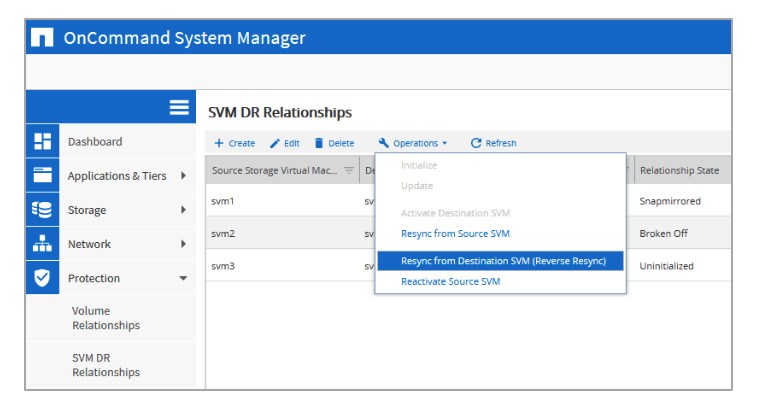Filter the Source Storage Virtual Machine column
Viewport: 764px width, 416px height.
[x=349, y=170]
